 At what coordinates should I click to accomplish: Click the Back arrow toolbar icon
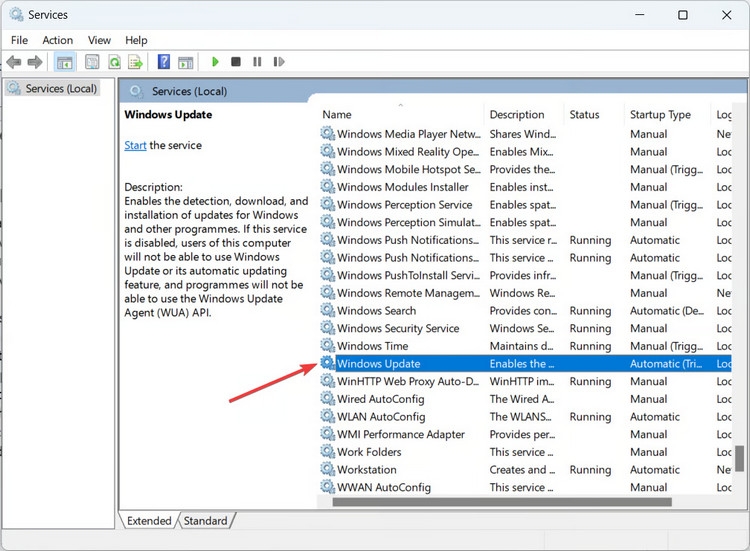click(x=14, y=62)
